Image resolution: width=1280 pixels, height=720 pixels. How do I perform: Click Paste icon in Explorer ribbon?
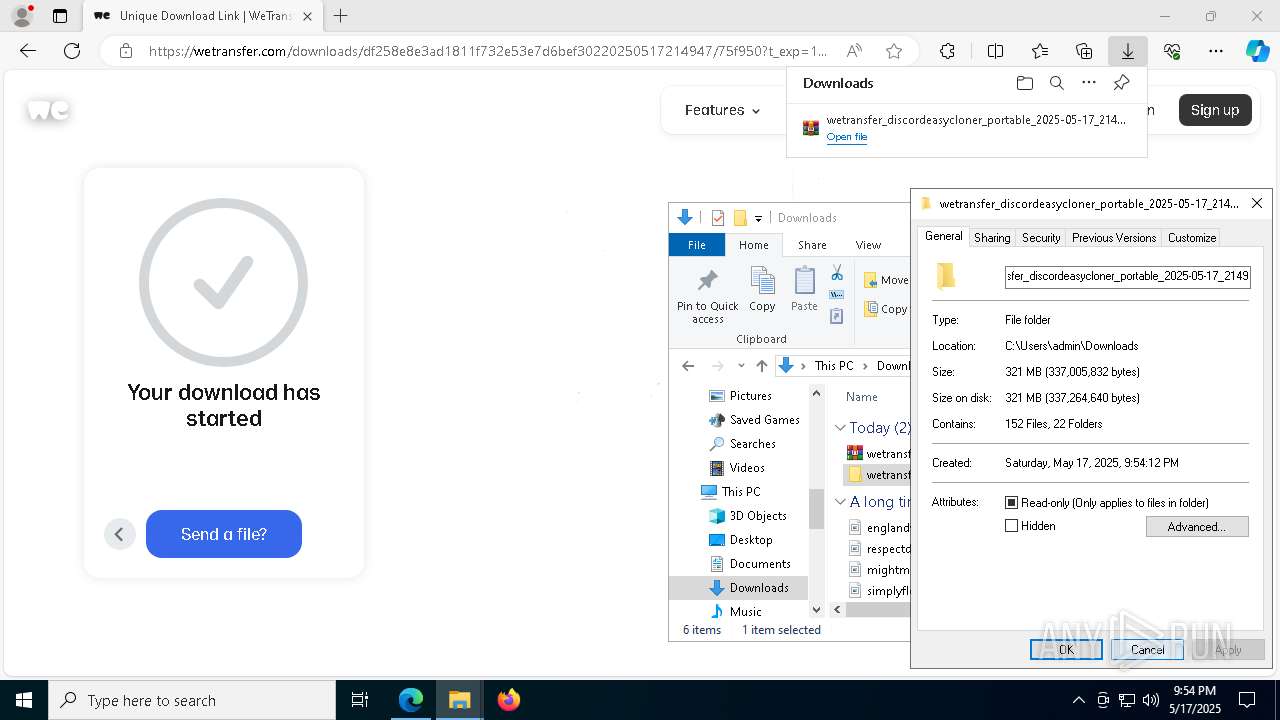click(x=804, y=290)
